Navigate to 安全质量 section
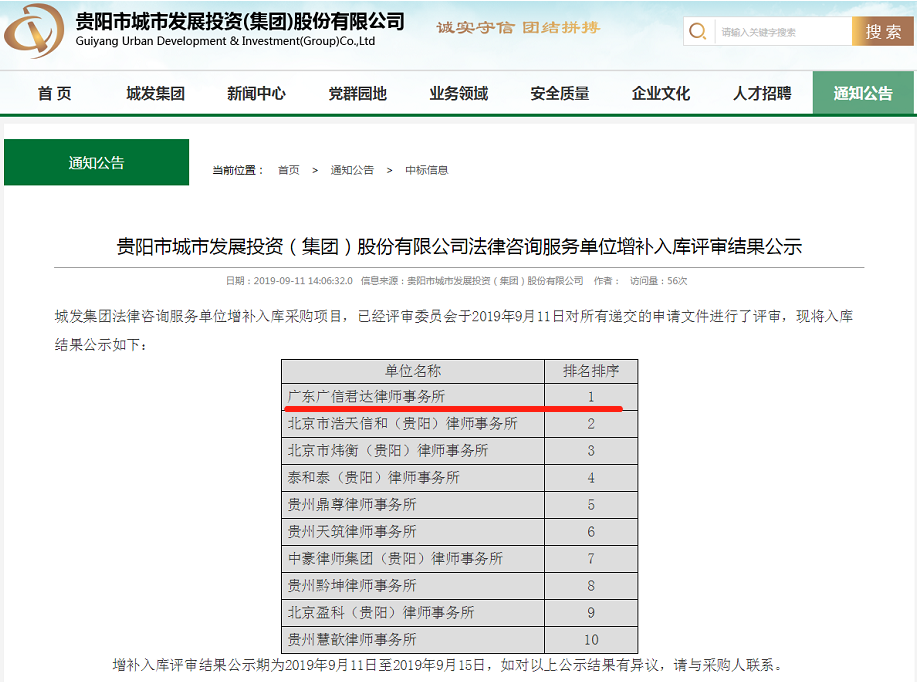The width and height of the screenshot is (917, 682). [x=559, y=93]
